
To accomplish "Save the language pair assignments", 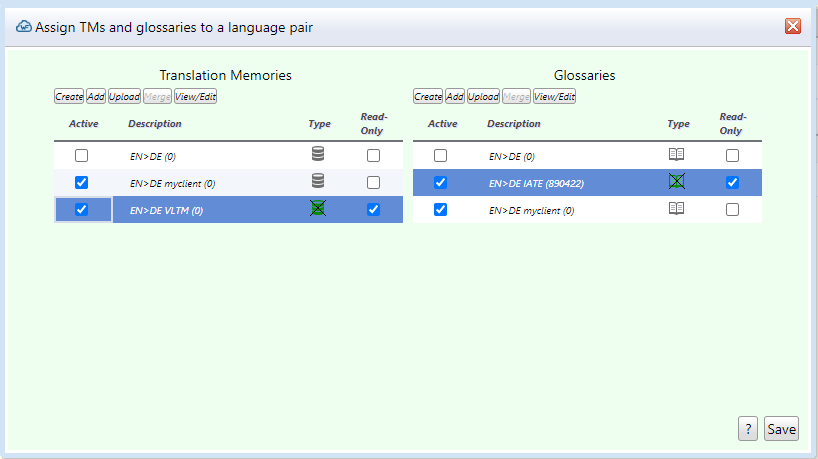I will [x=781, y=429].
